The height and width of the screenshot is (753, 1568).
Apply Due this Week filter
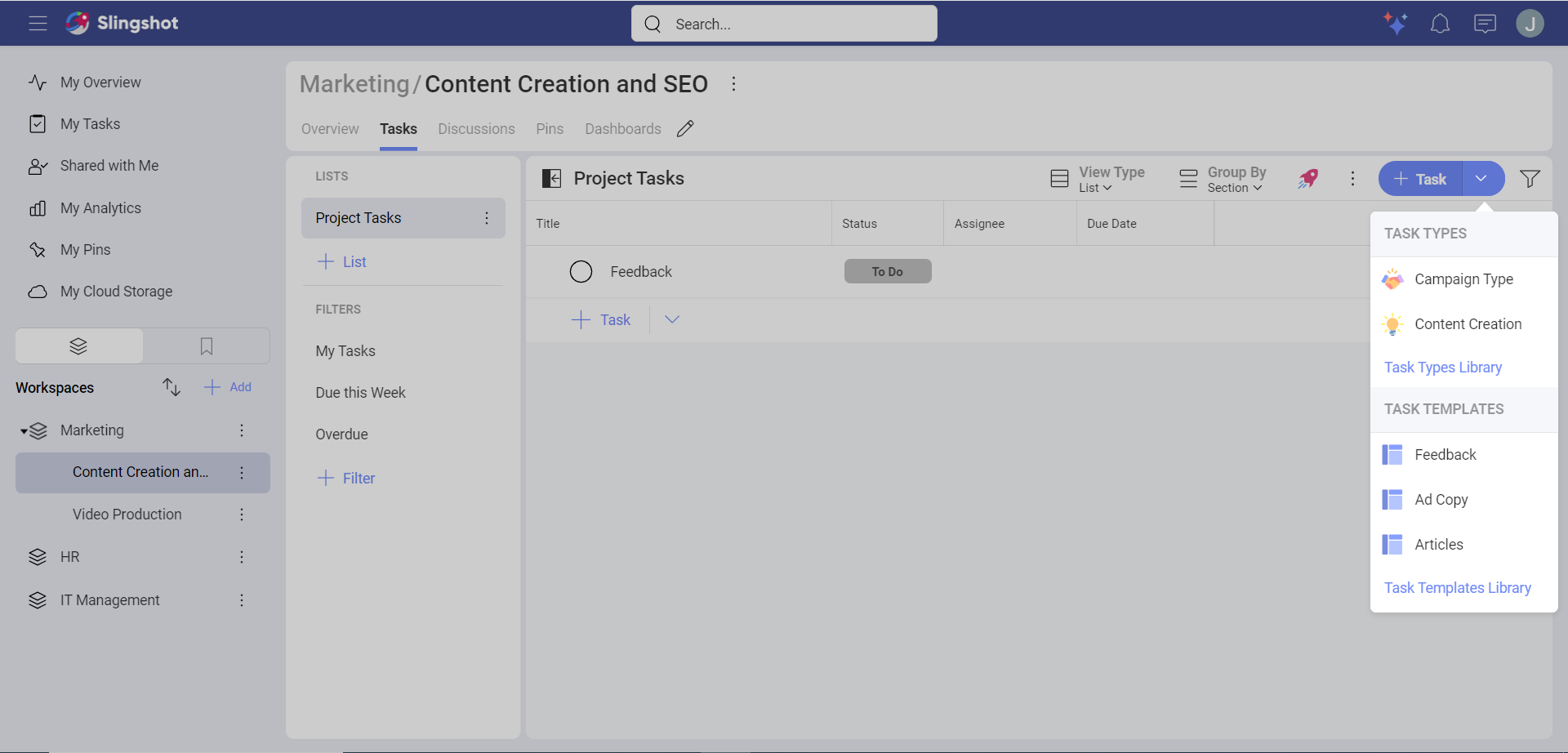360,393
